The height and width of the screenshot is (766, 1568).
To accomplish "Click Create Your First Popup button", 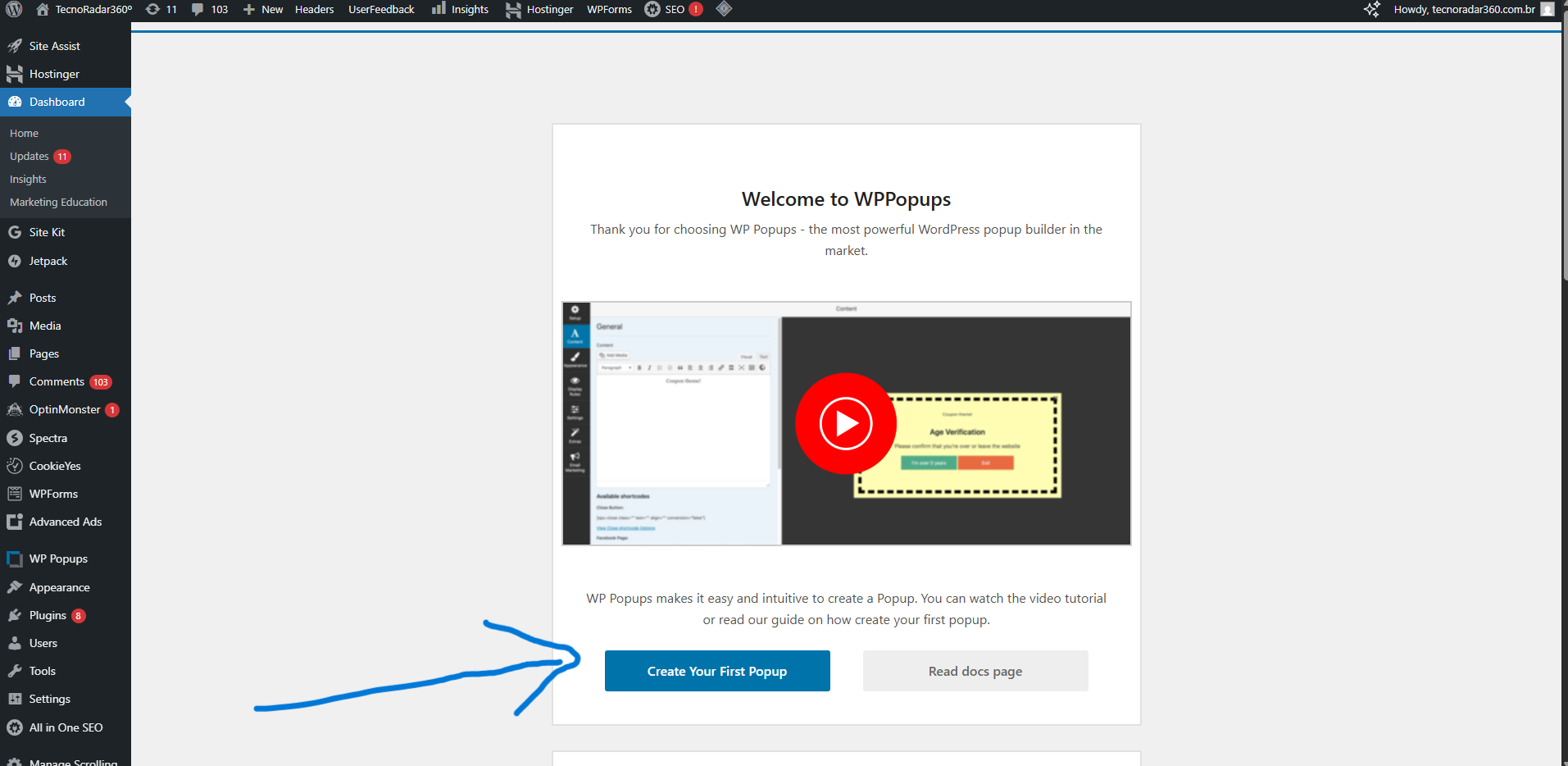I will tap(717, 671).
